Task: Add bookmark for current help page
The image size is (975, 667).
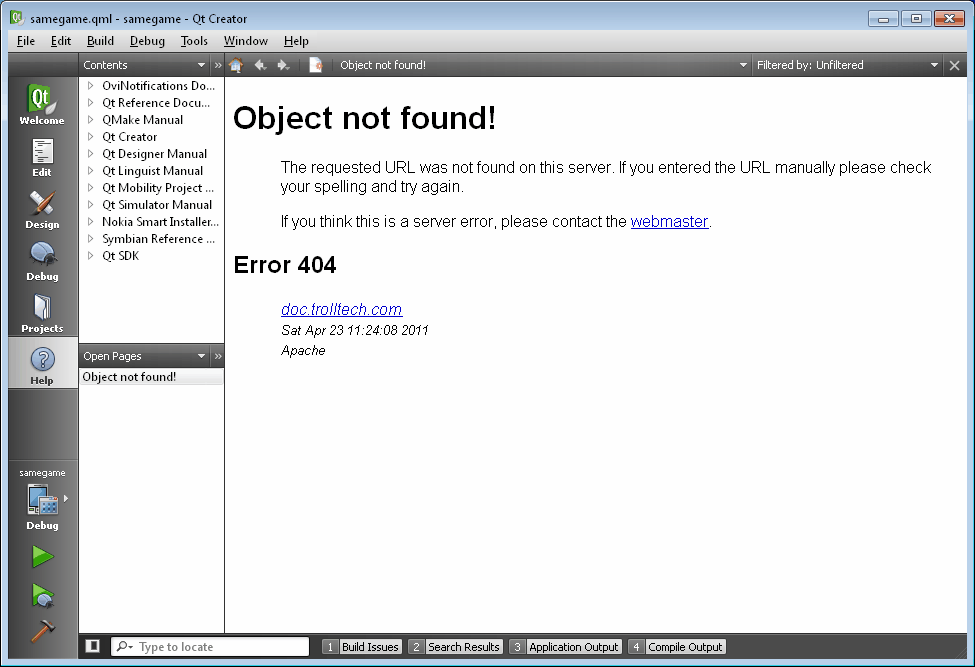Action: coord(316,65)
